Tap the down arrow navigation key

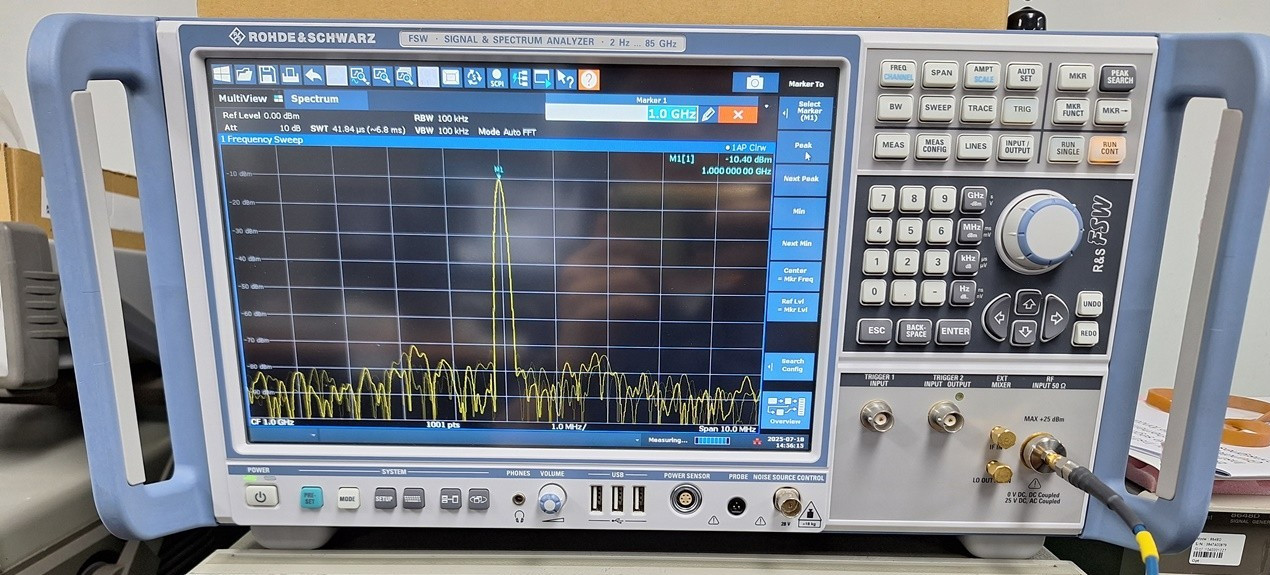coord(1023,332)
